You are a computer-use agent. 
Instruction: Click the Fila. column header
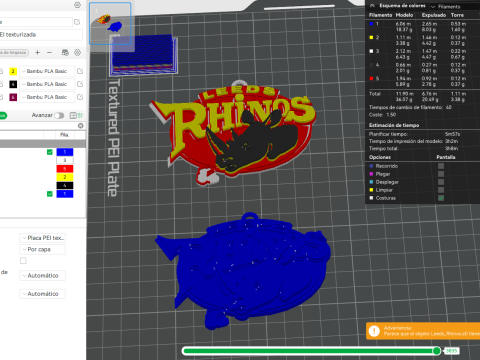pos(64,135)
